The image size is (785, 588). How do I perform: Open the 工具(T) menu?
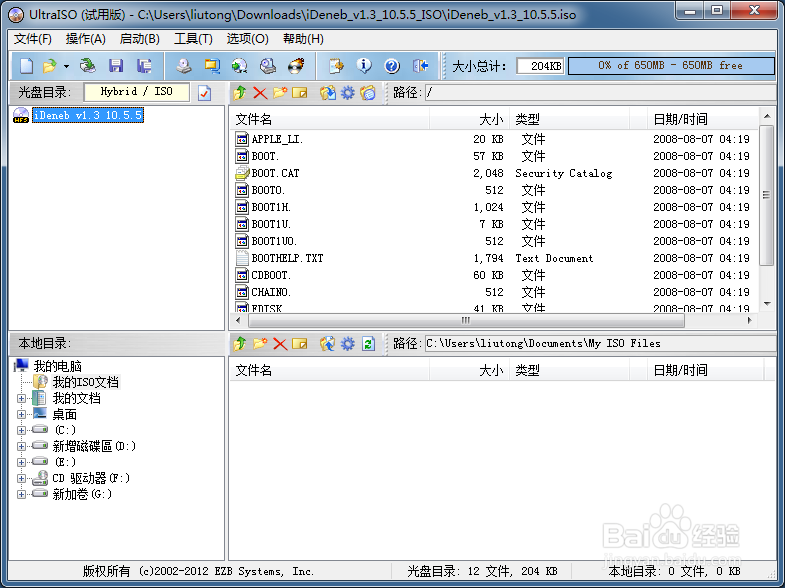click(x=193, y=39)
